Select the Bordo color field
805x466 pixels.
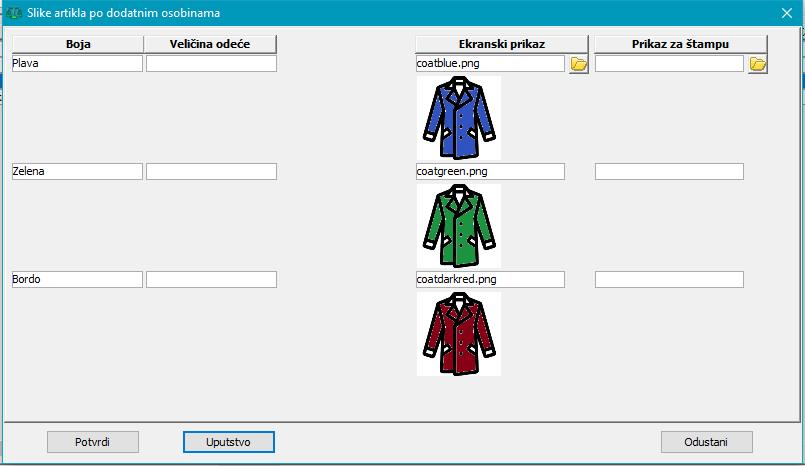pos(77,279)
